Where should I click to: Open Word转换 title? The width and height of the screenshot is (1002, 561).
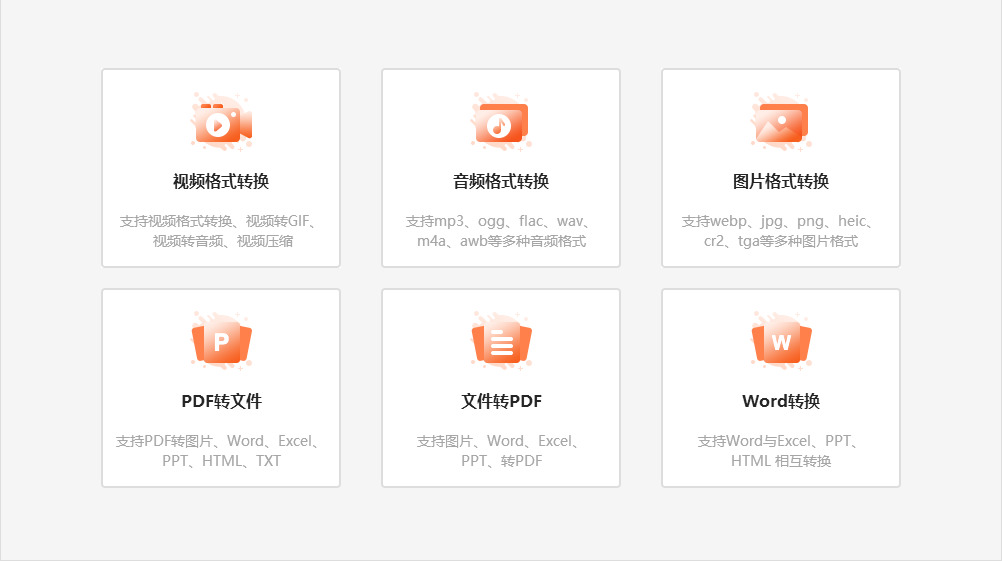[x=781, y=401]
